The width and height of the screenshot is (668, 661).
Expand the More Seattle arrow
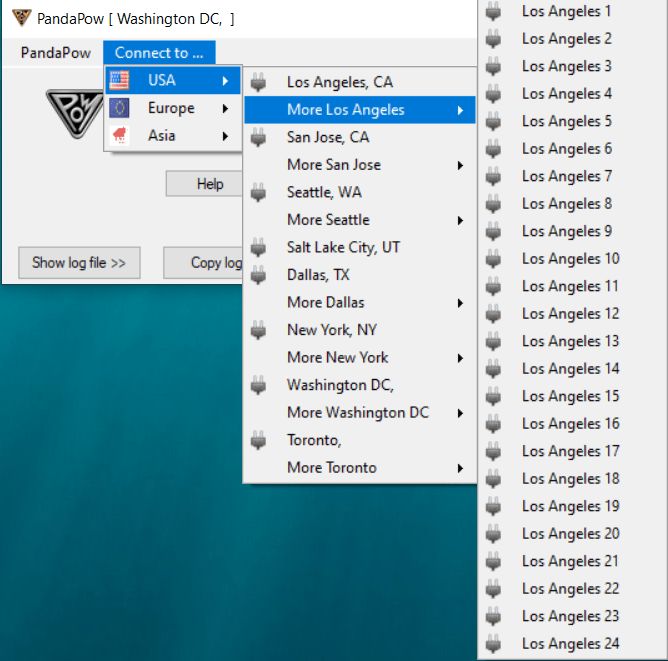coord(460,220)
